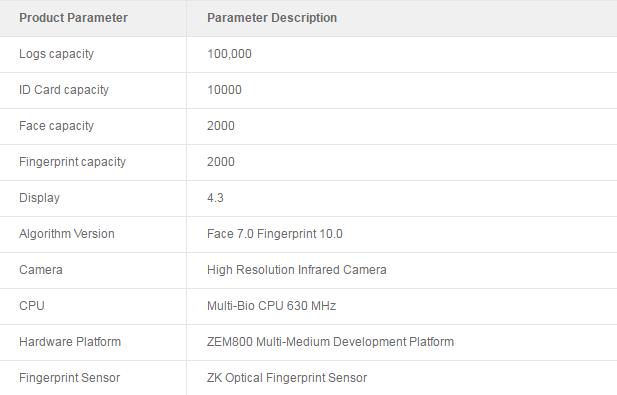The height and width of the screenshot is (395, 617).
Task: Select the ID Card capacity label
Action: (x=64, y=90)
